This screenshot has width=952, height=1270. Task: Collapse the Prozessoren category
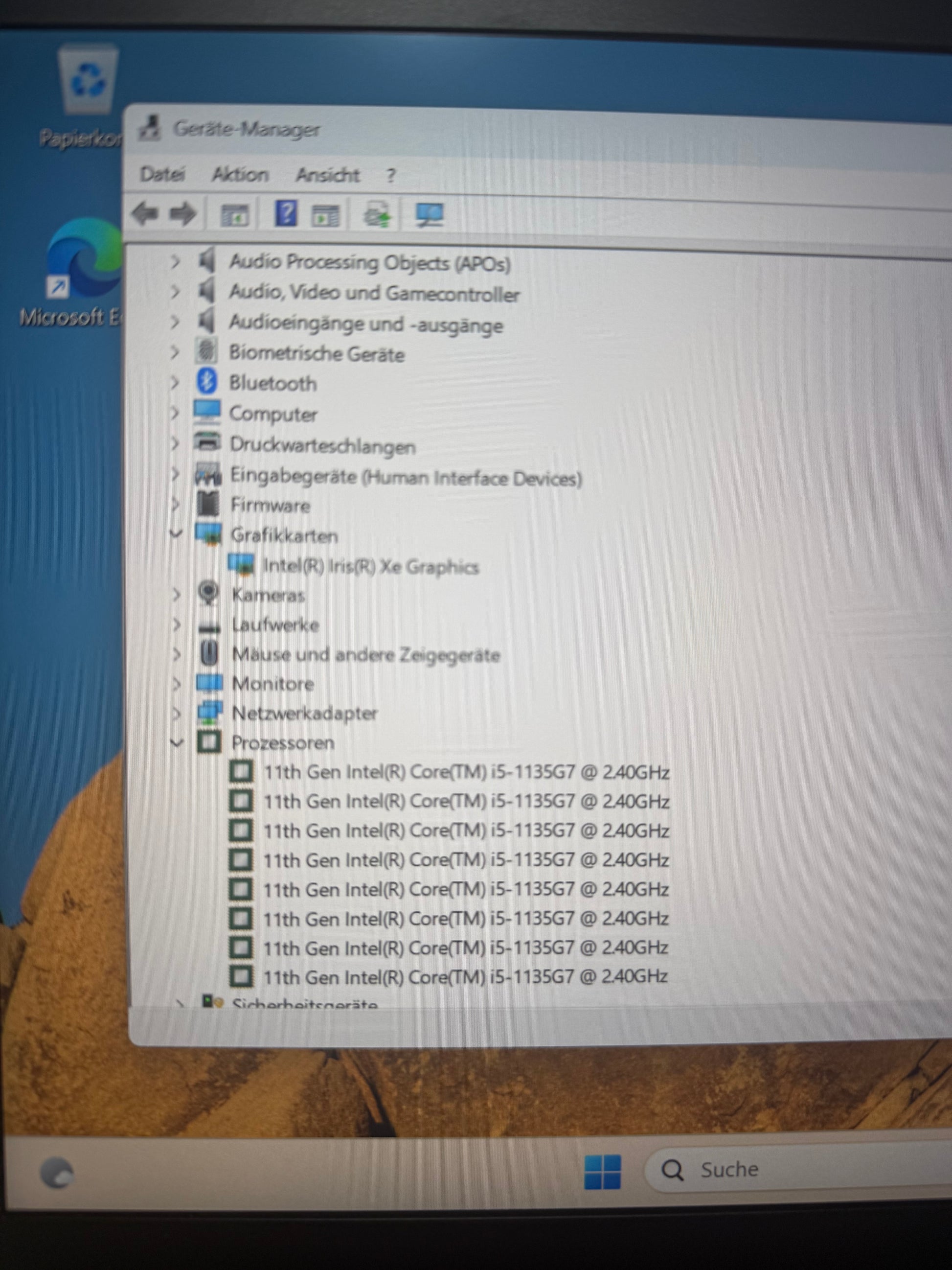pyautogui.click(x=177, y=742)
